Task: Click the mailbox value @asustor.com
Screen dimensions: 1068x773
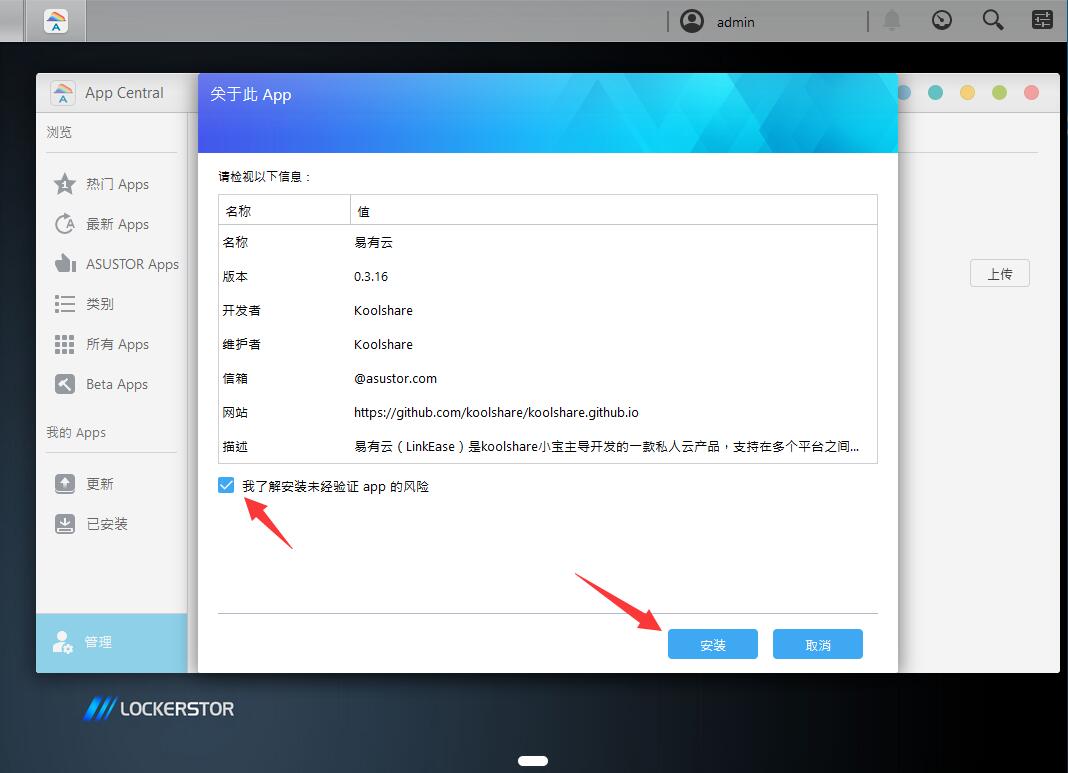Action: point(395,379)
